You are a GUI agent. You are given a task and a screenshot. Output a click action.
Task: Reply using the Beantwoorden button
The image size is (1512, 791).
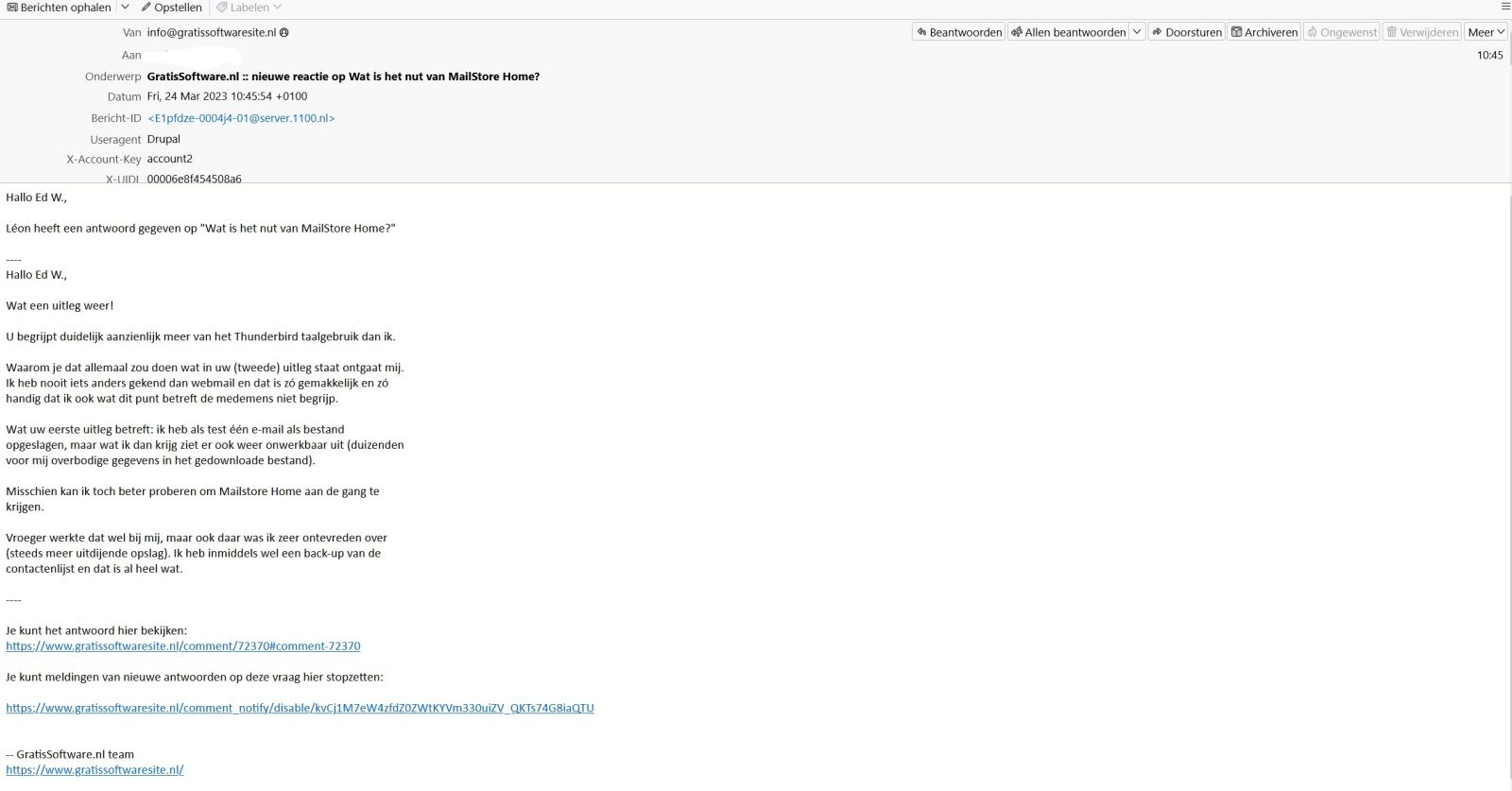tap(958, 32)
